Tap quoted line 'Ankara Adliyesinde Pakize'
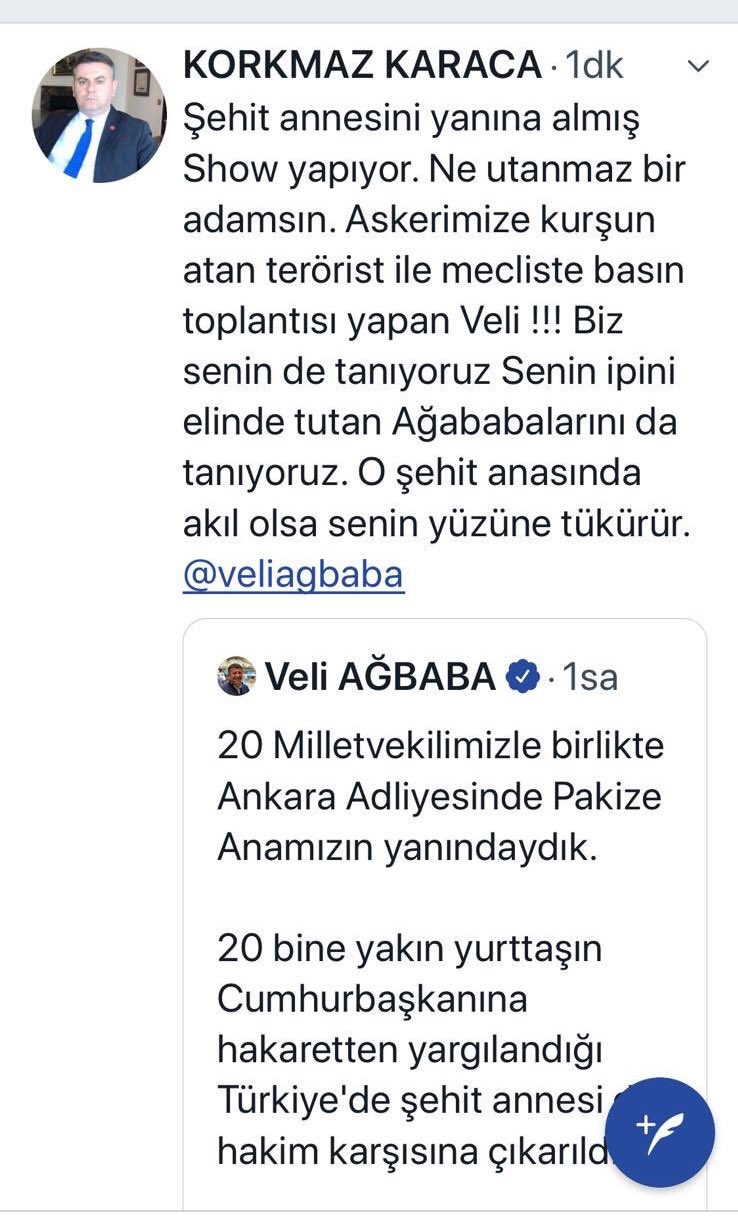The width and height of the screenshot is (738, 1219). tap(440, 797)
